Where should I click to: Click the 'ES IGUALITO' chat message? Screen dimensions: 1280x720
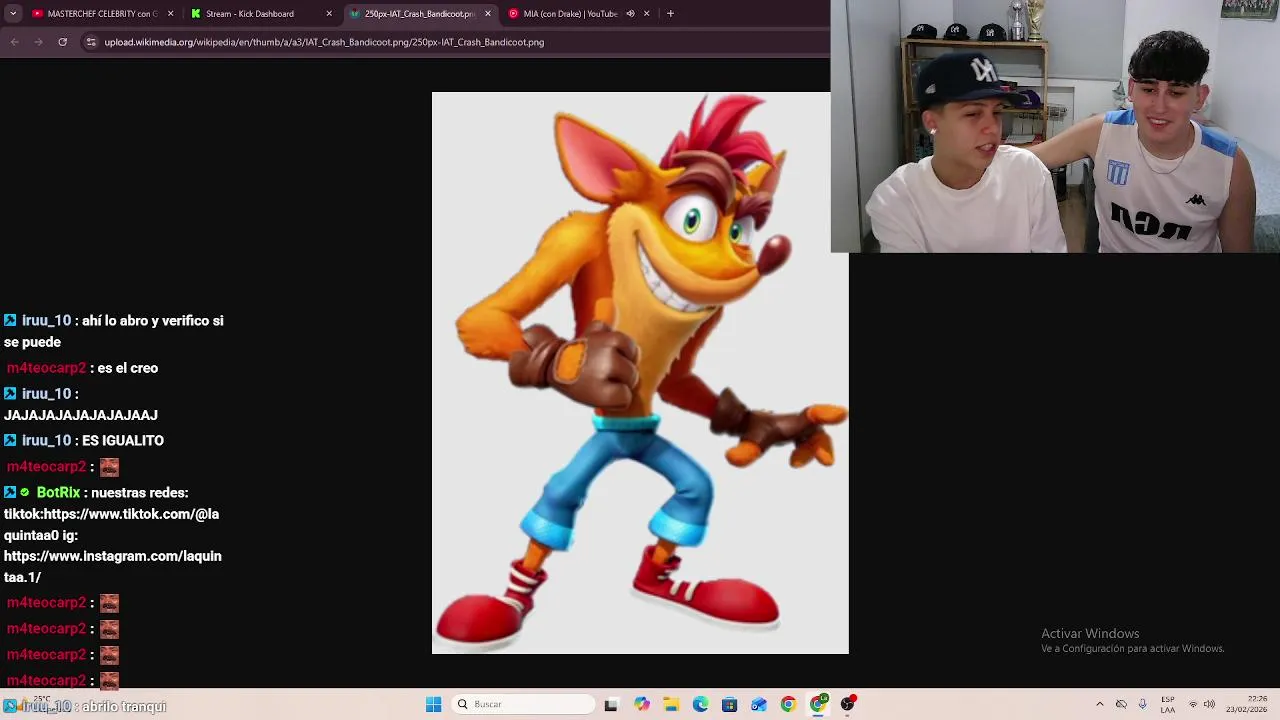[123, 441]
